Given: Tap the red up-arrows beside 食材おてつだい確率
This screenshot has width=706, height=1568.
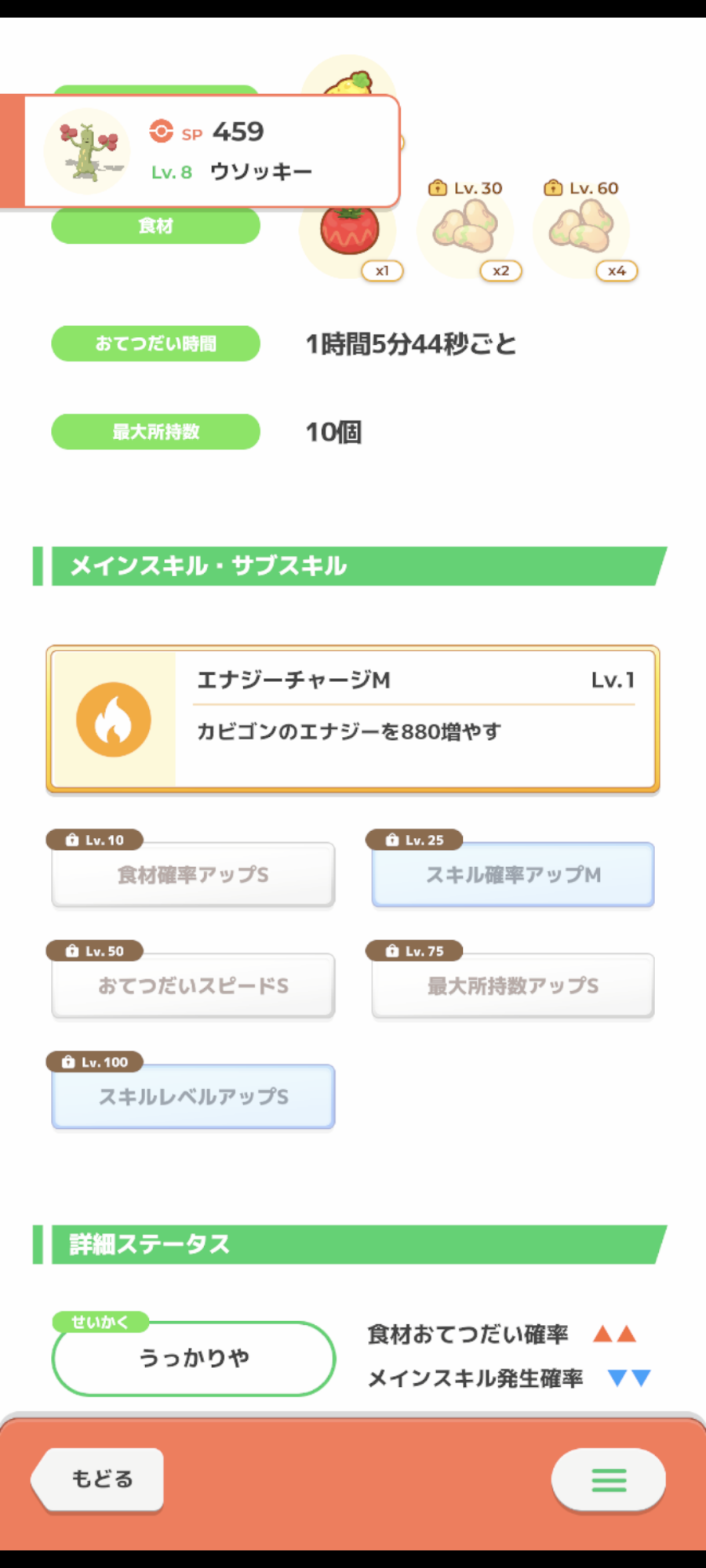Looking at the screenshot, I should pyautogui.click(x=614, y=1334).
